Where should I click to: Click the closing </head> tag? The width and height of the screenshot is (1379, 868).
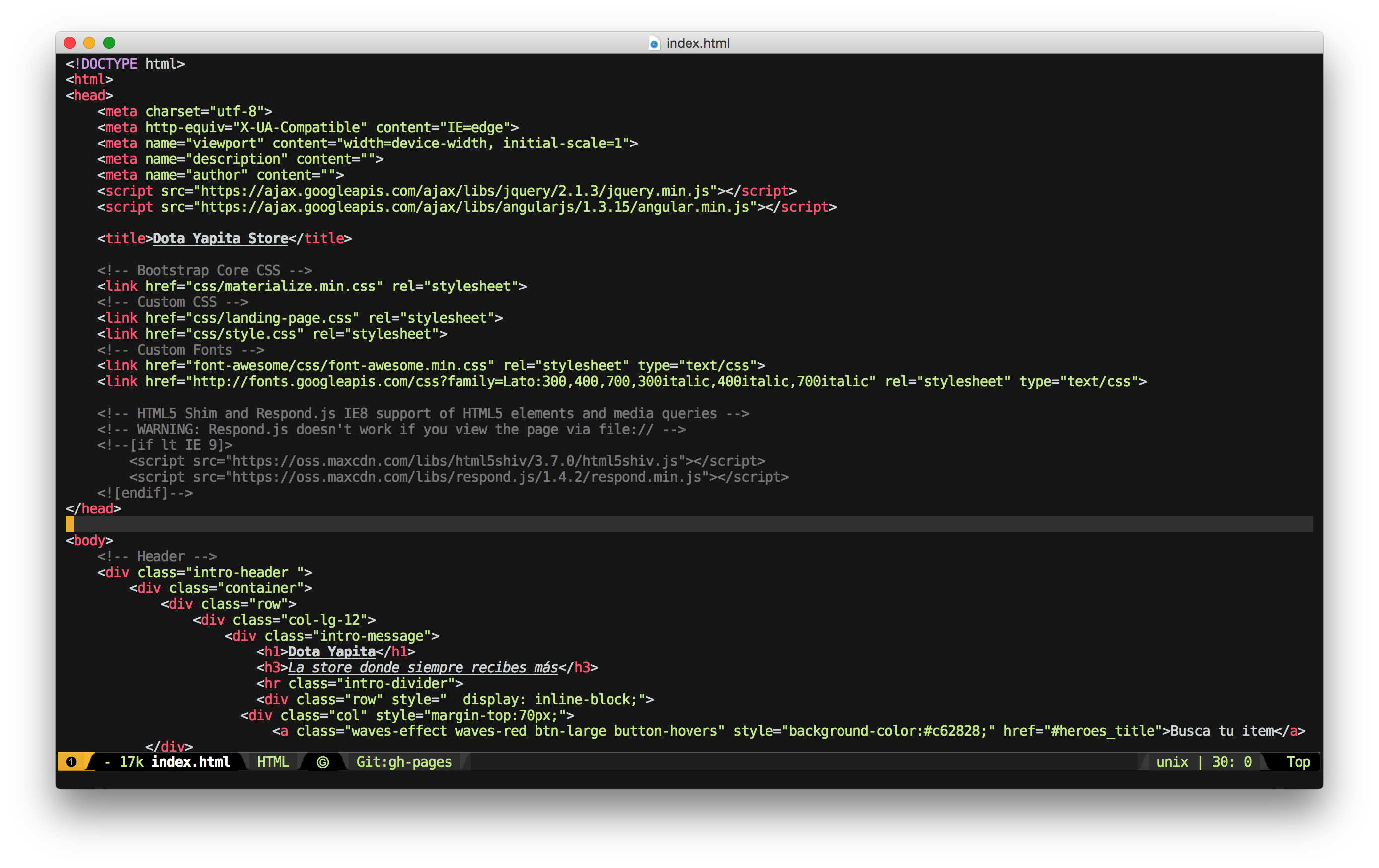(93, 508)
